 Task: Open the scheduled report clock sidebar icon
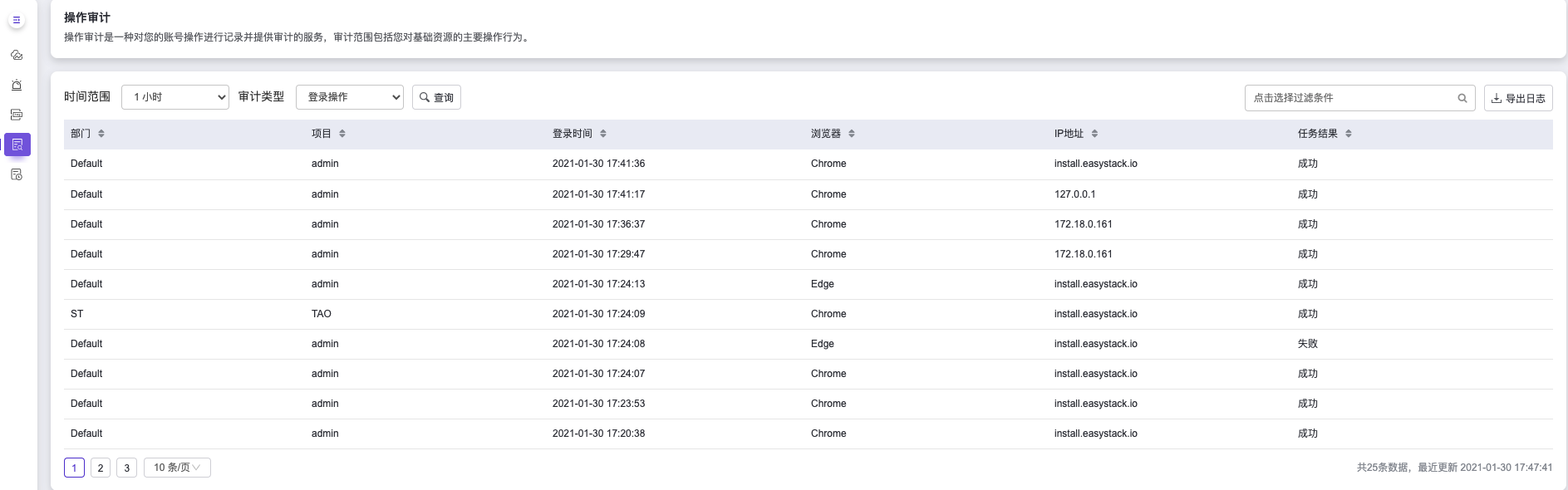(x=17, y=174)
